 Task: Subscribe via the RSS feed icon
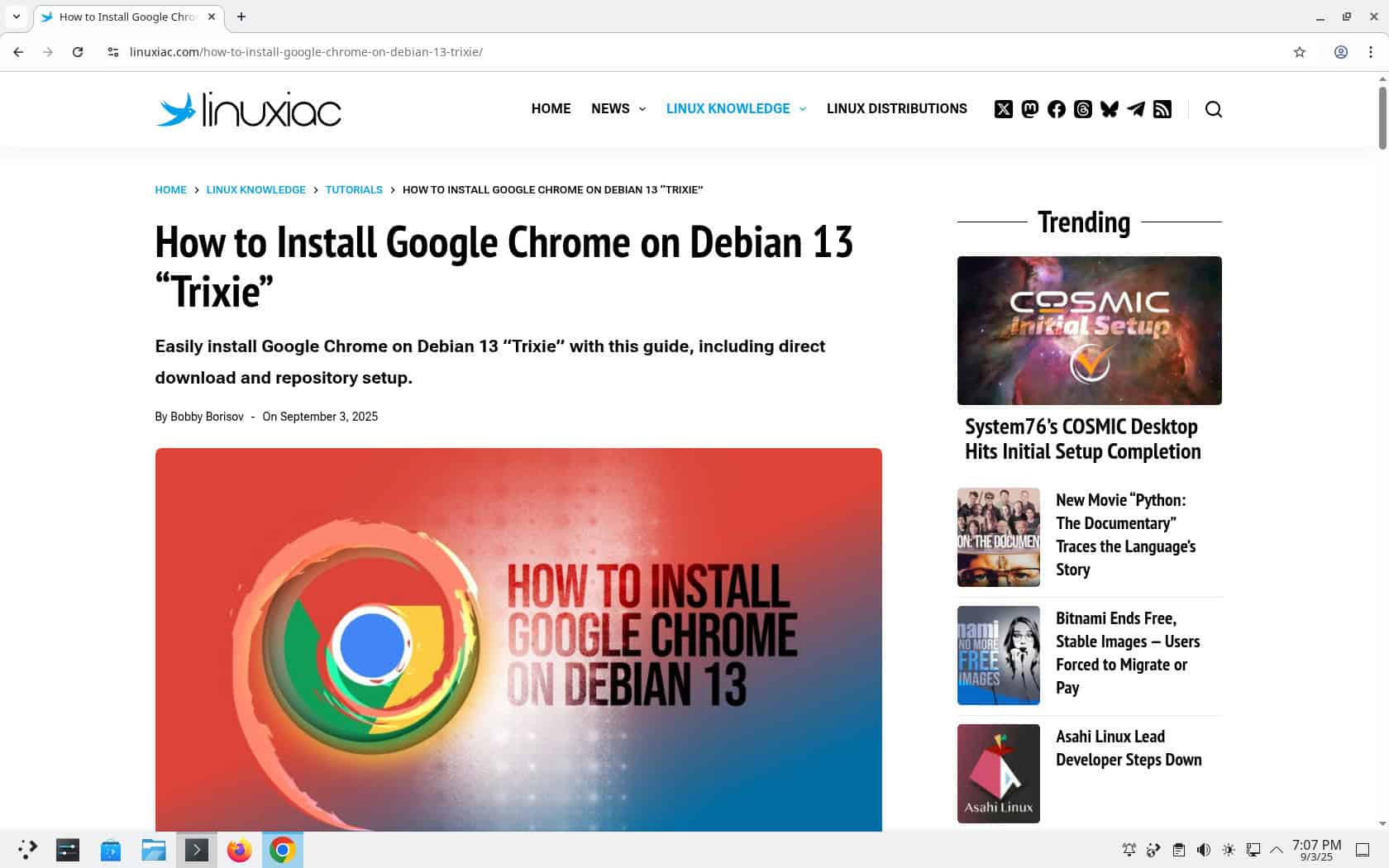coord(1162,108)
